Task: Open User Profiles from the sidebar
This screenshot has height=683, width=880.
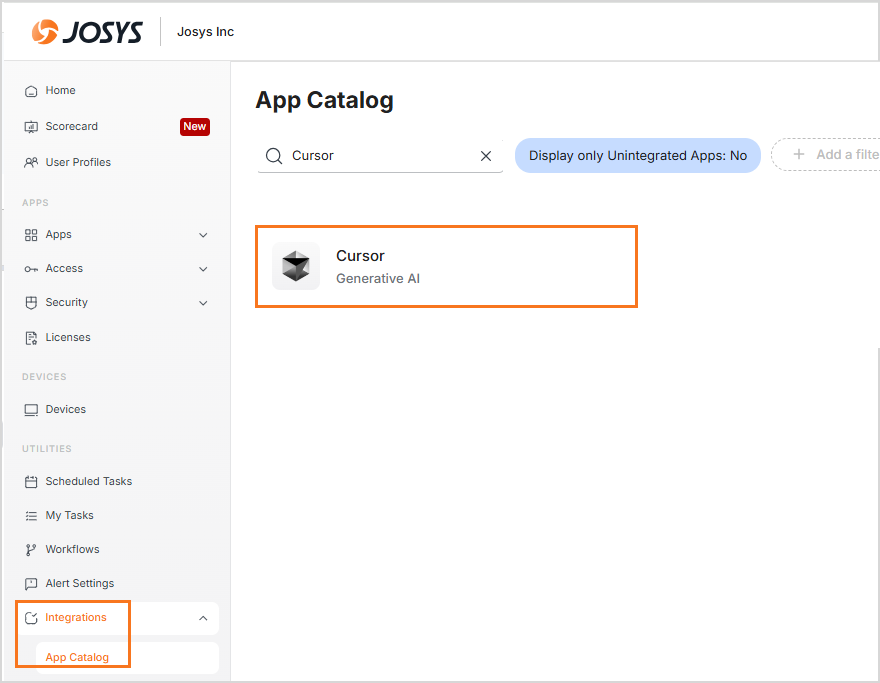Action: click(77, 162)
